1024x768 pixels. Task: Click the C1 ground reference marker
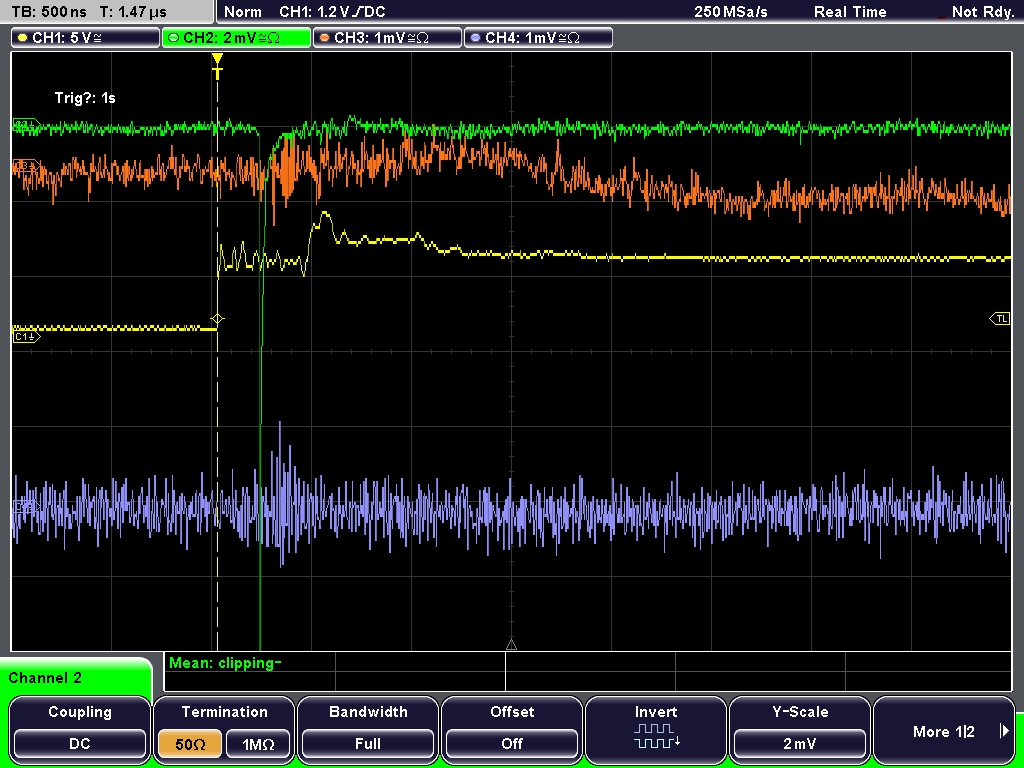tap(26, 337)
